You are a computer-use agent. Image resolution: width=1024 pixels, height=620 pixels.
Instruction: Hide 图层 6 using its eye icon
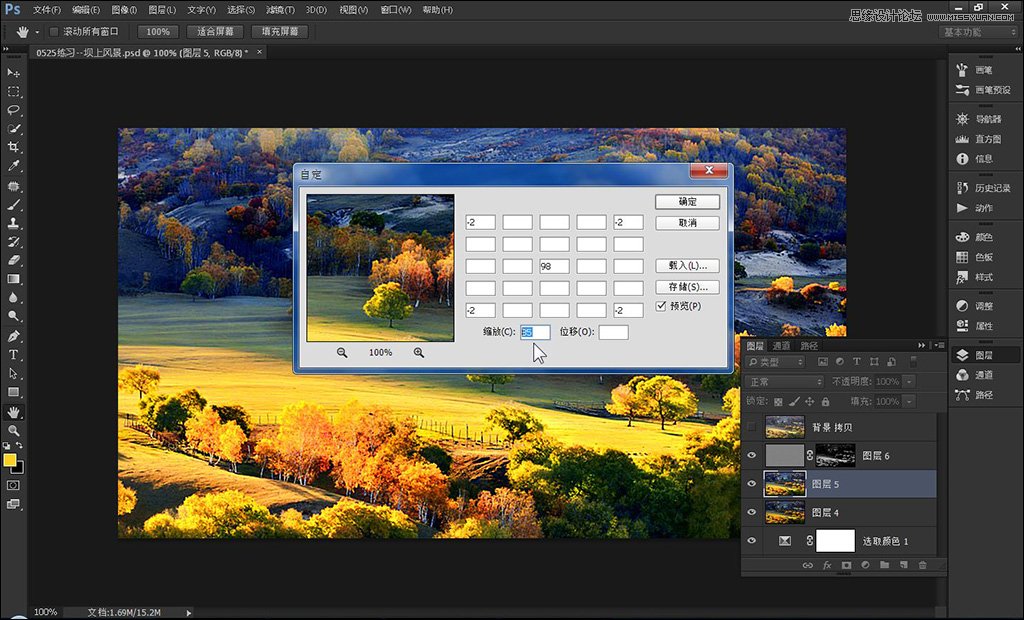point(752,456)
